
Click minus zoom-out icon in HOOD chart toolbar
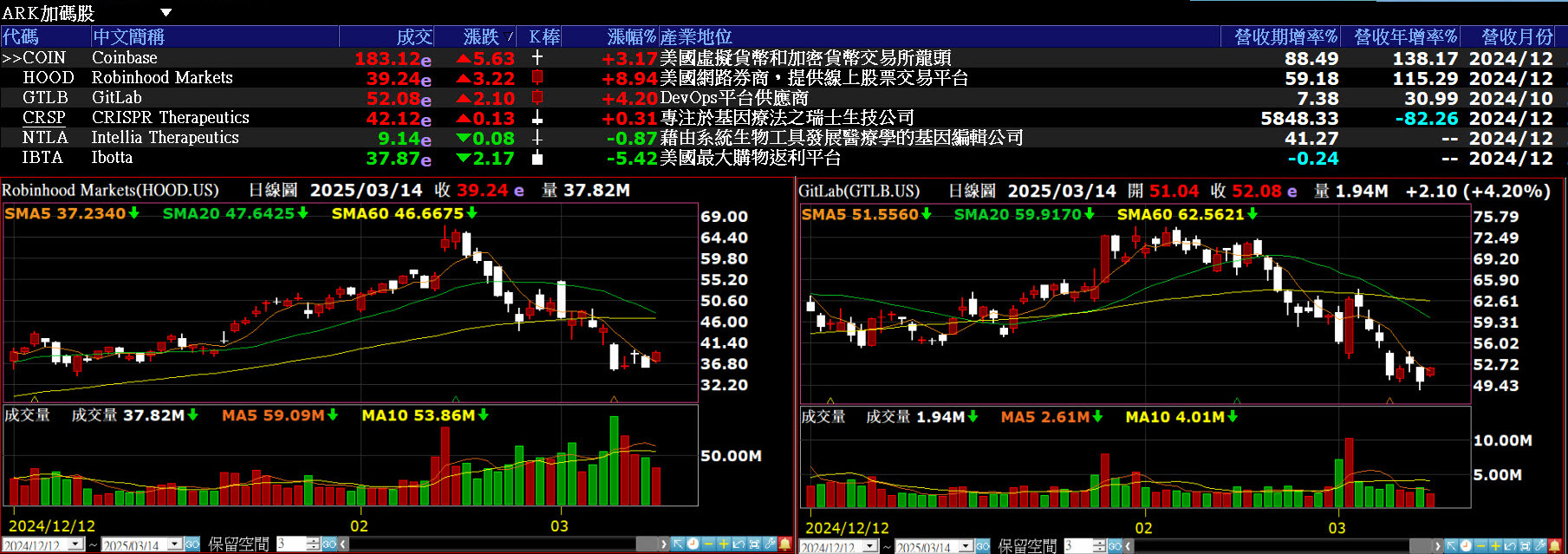(708, 544)
